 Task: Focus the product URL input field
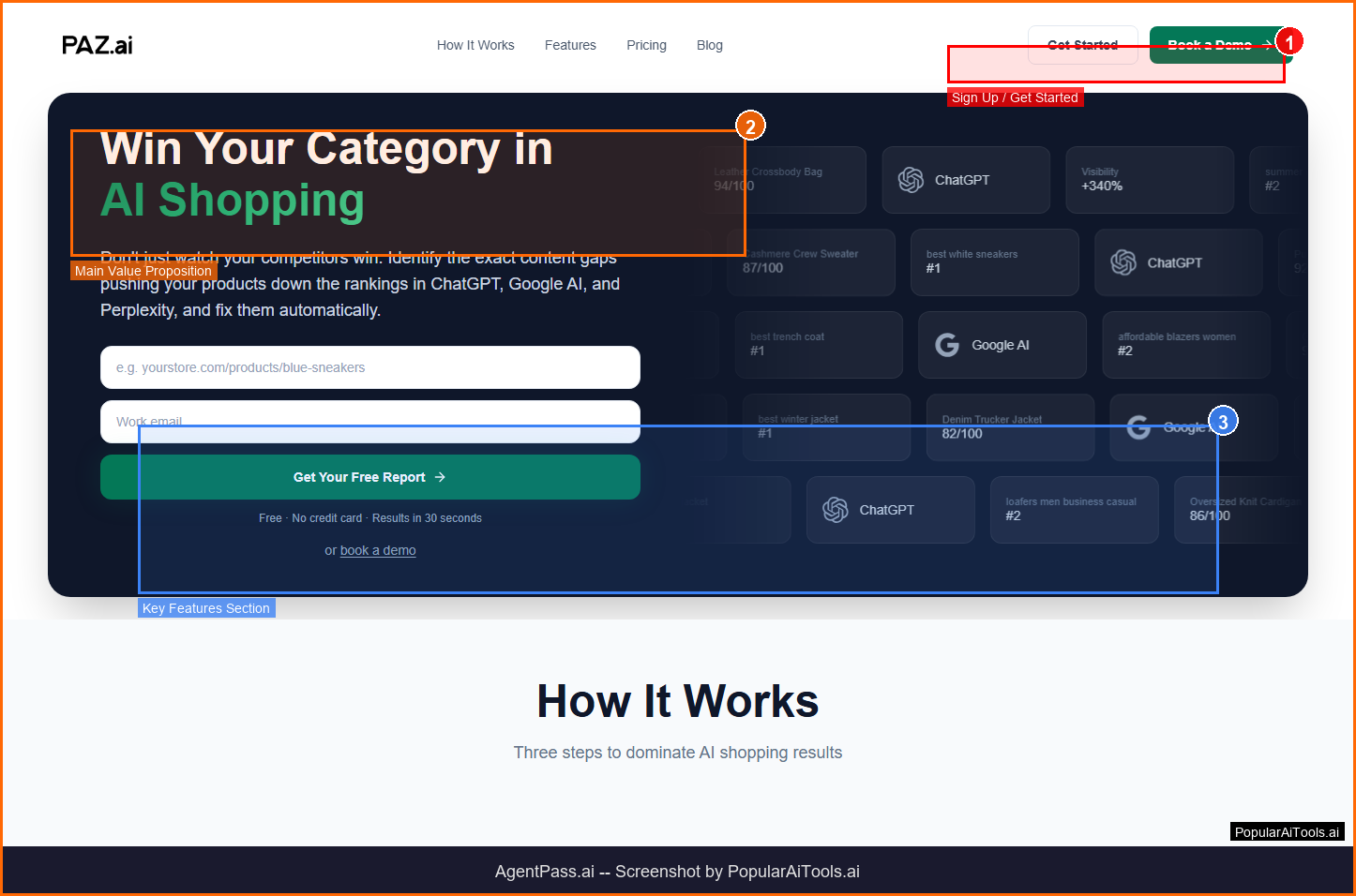370,367
